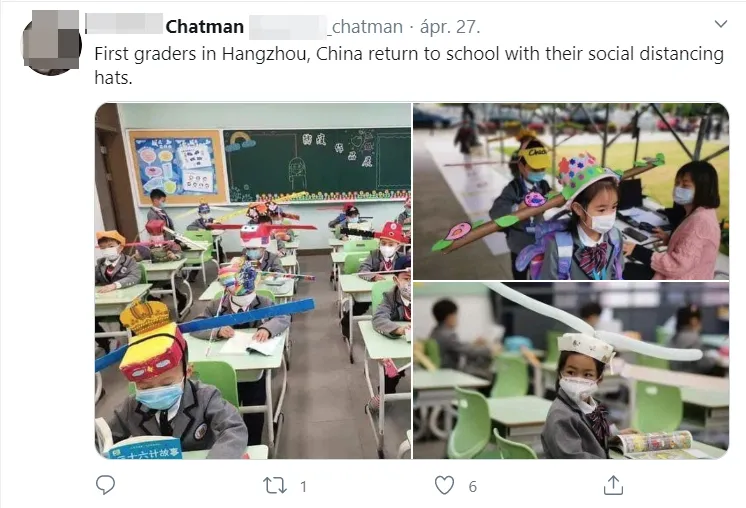Click the like count number 6

pos(472,487)
